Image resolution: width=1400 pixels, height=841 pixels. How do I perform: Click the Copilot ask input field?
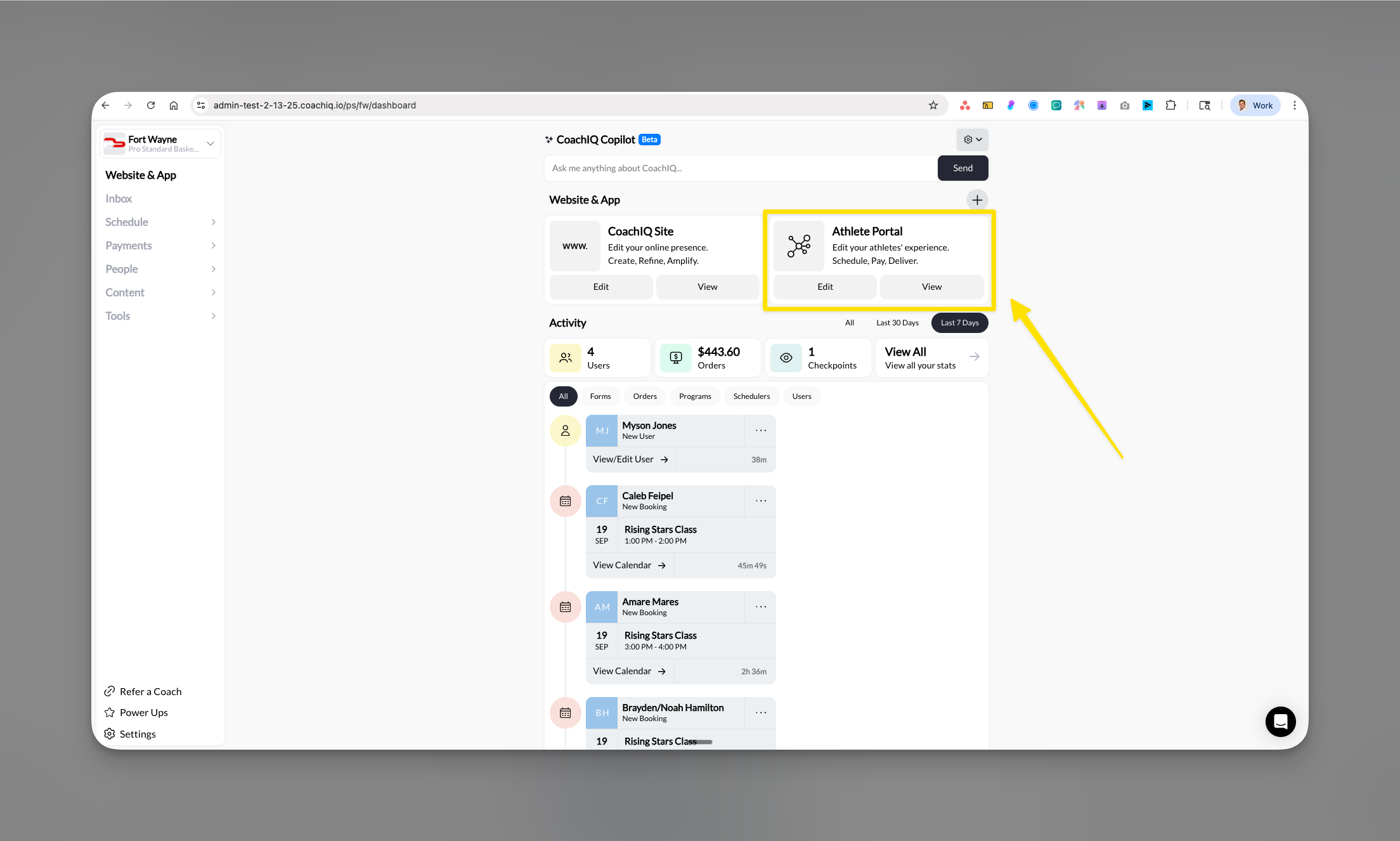740,168
